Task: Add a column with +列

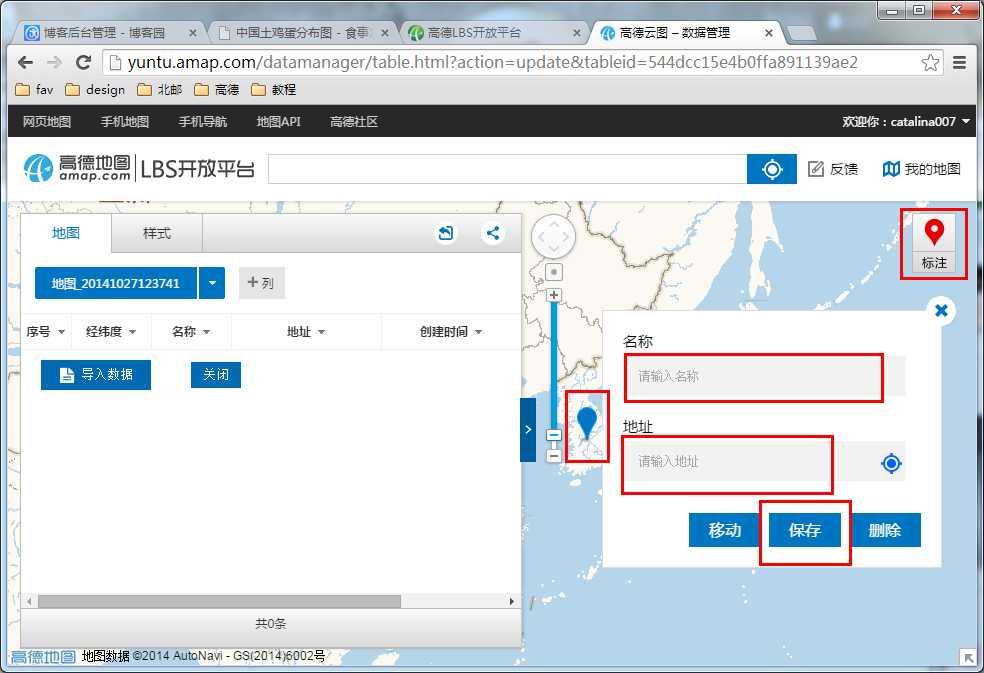Action: (x=262, y=283)
